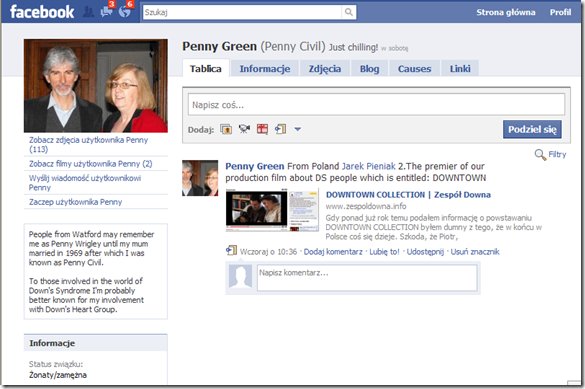This screenshot has width=585, height=389.
Task: Open Penny Green name in post
Action: [x=255, y=166]
